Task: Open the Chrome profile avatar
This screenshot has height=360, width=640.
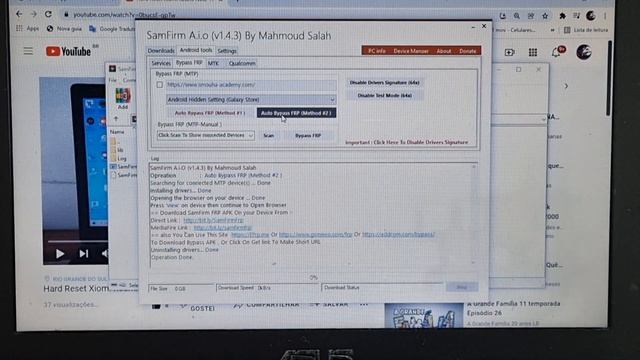Action: [x=591, y=16]
